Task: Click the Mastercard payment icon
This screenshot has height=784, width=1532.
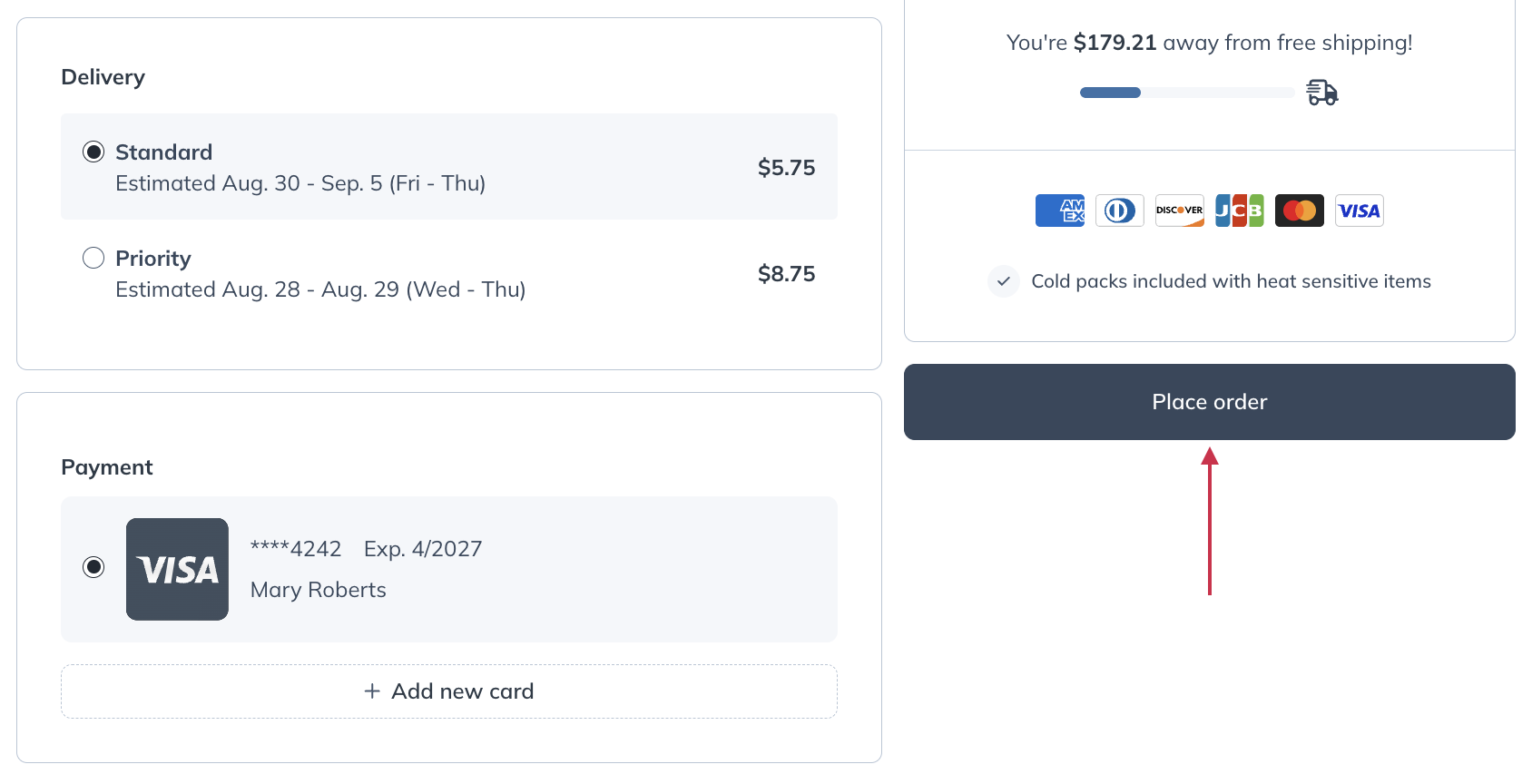Action: (x=1299, y=210)
